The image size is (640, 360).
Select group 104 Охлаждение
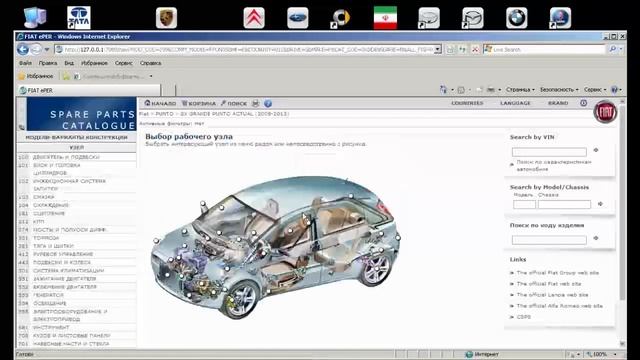click(x=76, y=205)
